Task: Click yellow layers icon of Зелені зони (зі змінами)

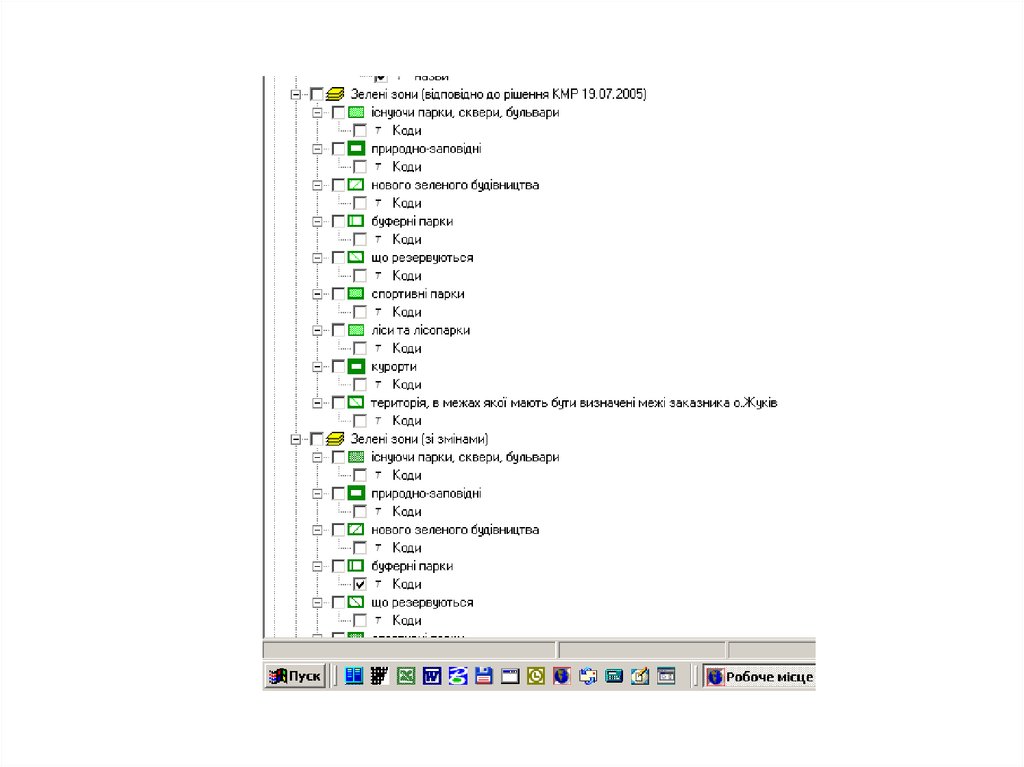Action: click(x=335, y=439)
